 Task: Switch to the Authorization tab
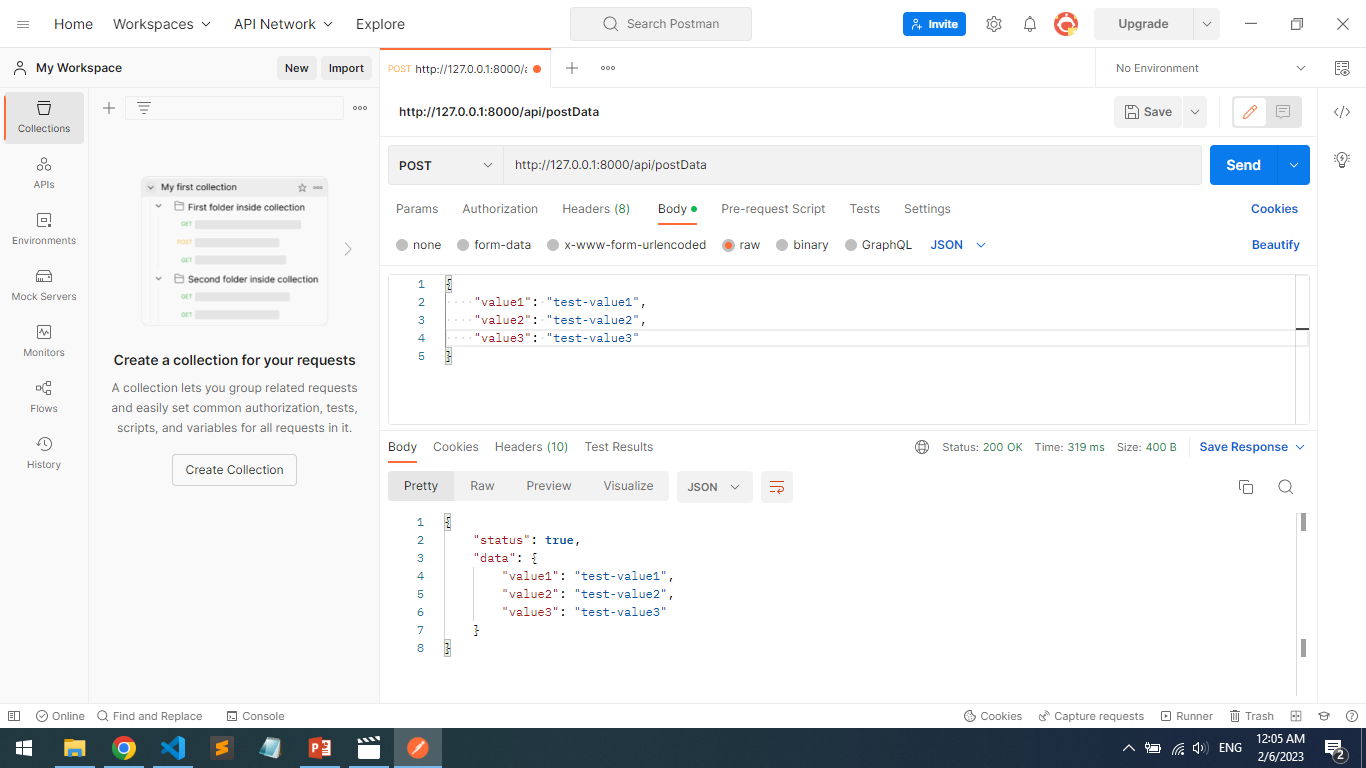(500, 209)
